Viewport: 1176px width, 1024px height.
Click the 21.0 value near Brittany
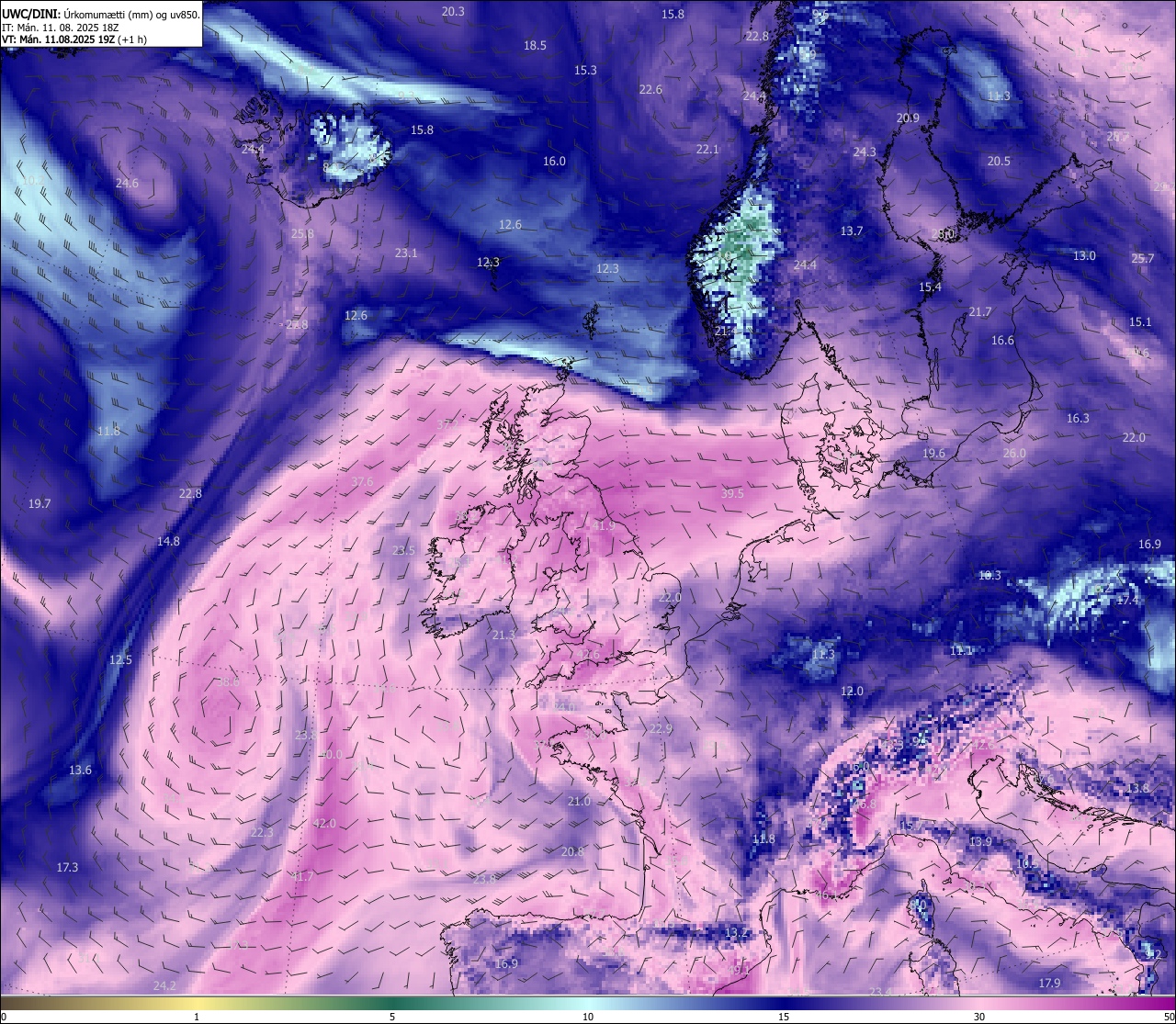tap(579, 802)
